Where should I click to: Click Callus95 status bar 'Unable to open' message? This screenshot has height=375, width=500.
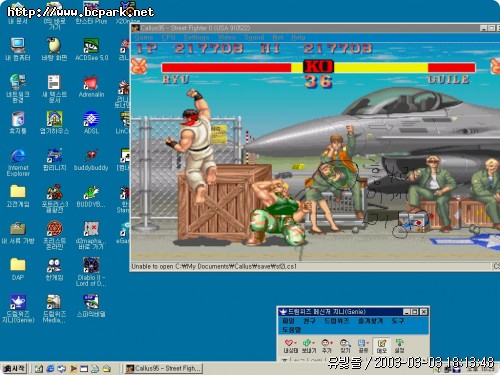214,266
